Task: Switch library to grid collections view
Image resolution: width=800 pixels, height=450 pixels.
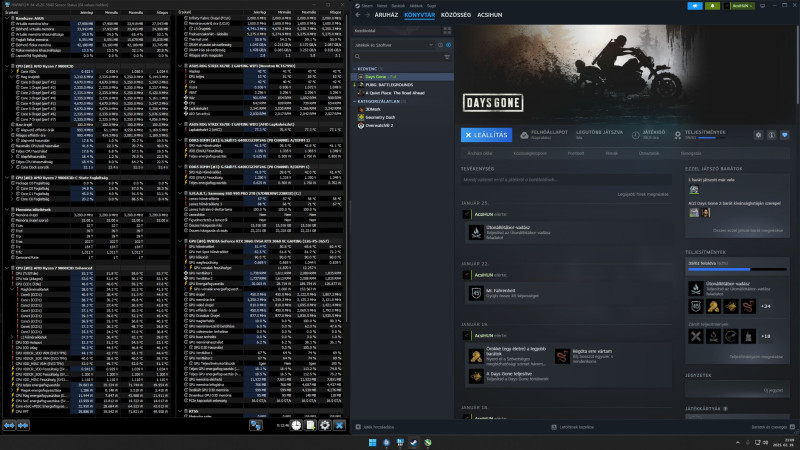Action: pyautogui.click(x=447, y=31)
